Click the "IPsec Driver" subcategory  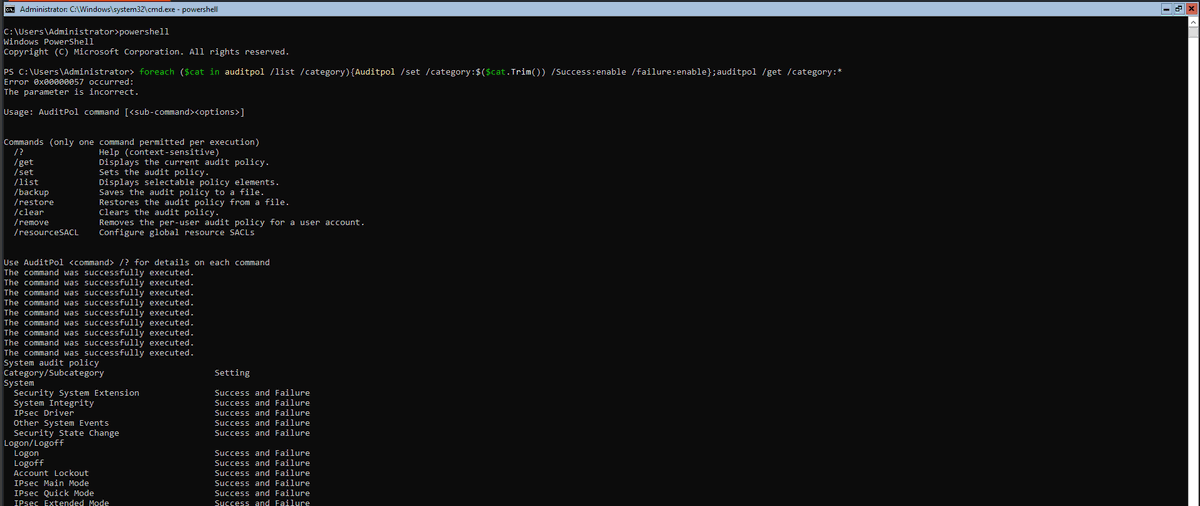[x=44, y=412]
